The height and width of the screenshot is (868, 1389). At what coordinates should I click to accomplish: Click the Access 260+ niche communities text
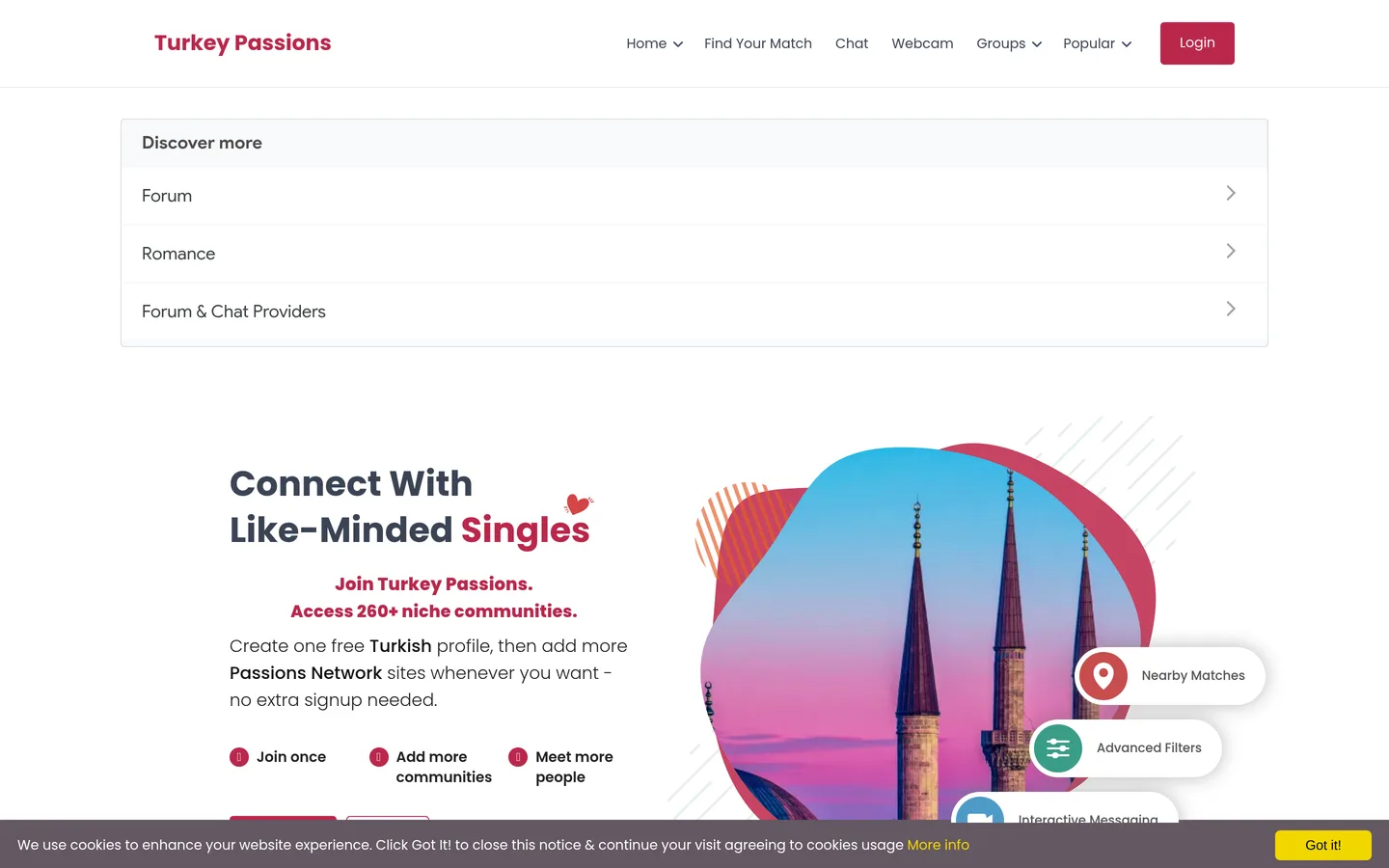pos(434,610)
